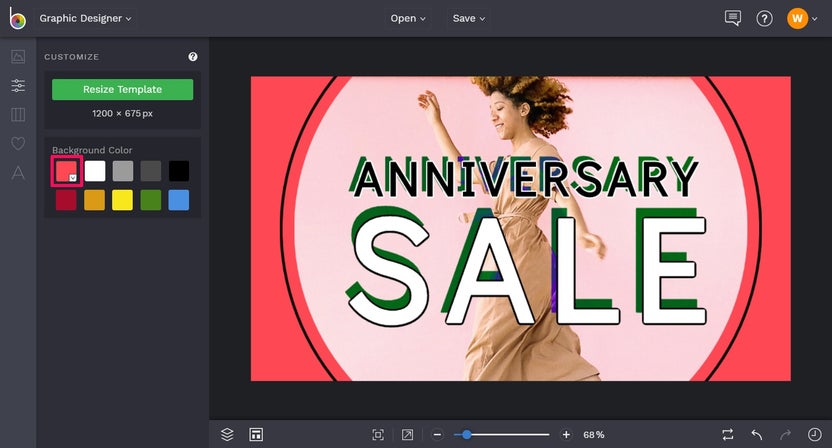Image resolution: width=832 pixels, height=448 pixels.
Task: Expand the user account avatar menu
Action: pos(802,19)
